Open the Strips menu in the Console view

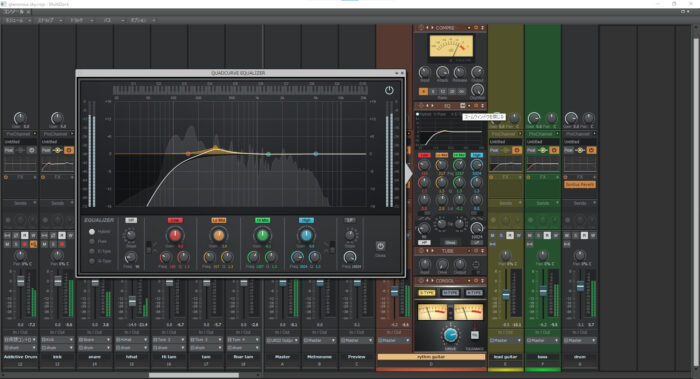pos(50,20)
